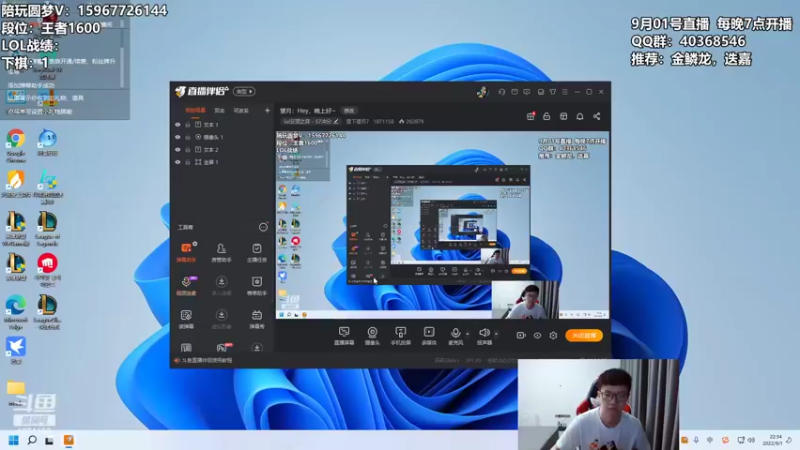Viewport: 800px width, 450px height.
Task: Select the 文本 1 source row
Action: click(x=222, y=124)
